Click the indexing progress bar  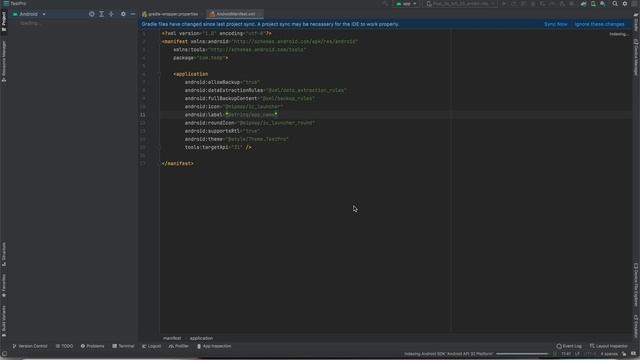point(522,354)
